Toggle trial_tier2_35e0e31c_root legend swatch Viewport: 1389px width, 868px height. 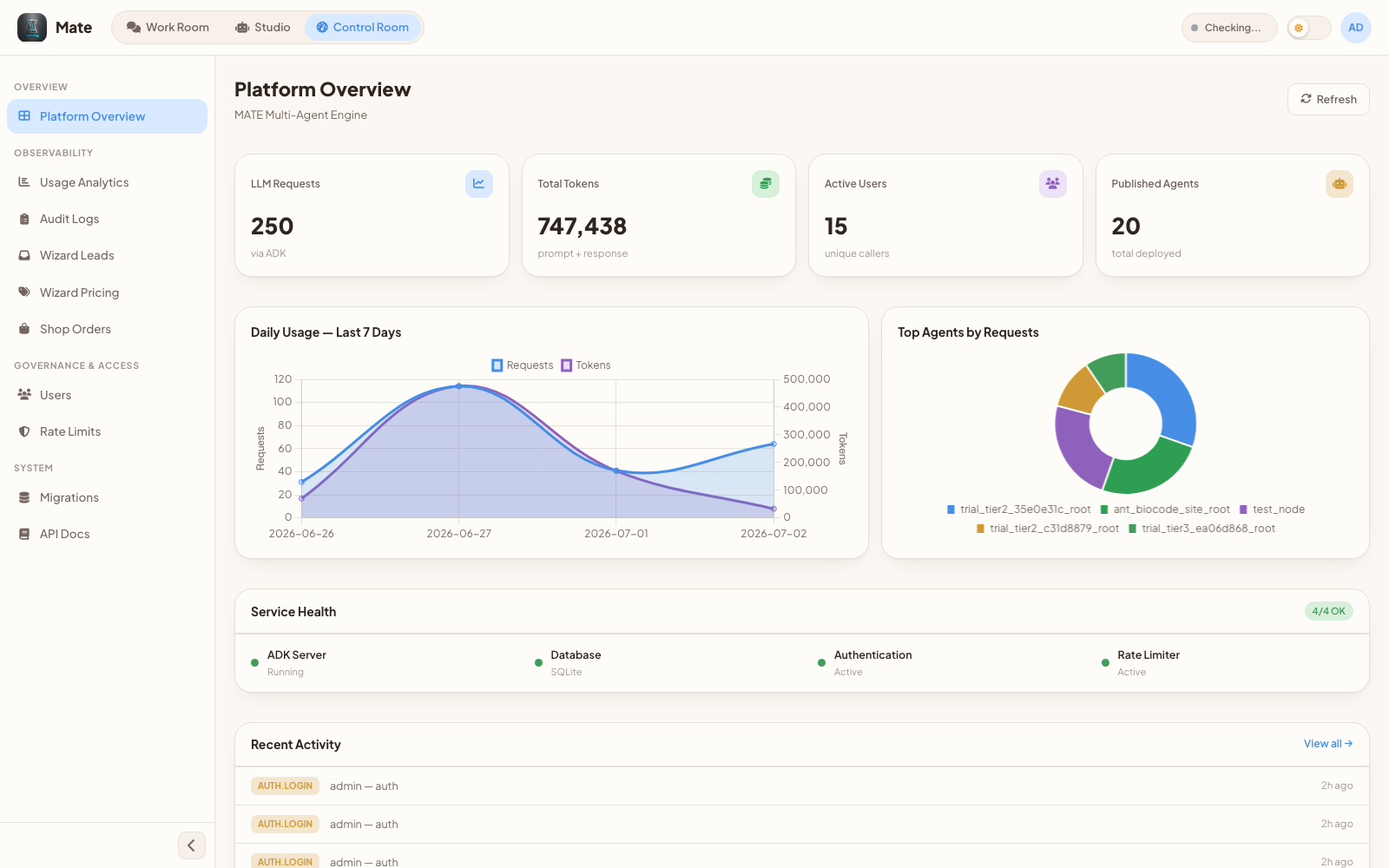pos(951,510)
